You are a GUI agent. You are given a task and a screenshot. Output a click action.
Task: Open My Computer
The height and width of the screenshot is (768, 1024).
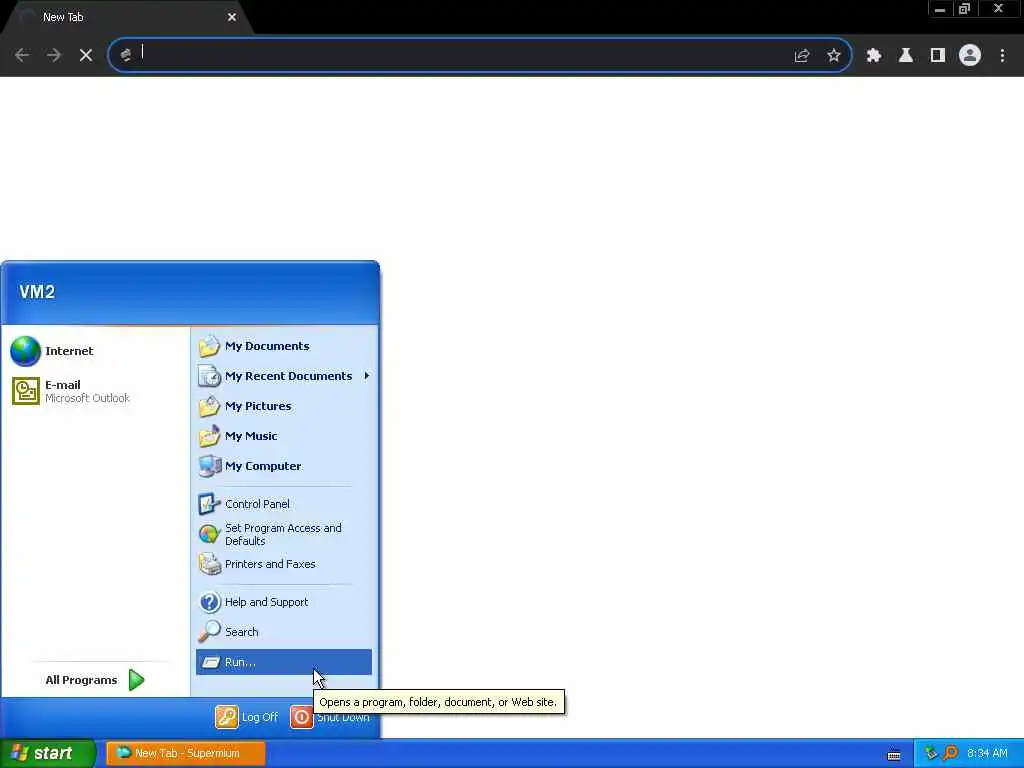pos(284,466)
